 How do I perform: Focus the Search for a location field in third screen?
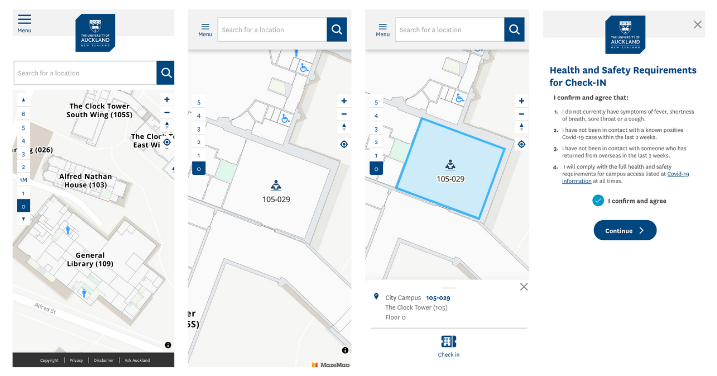coord(449,30)
